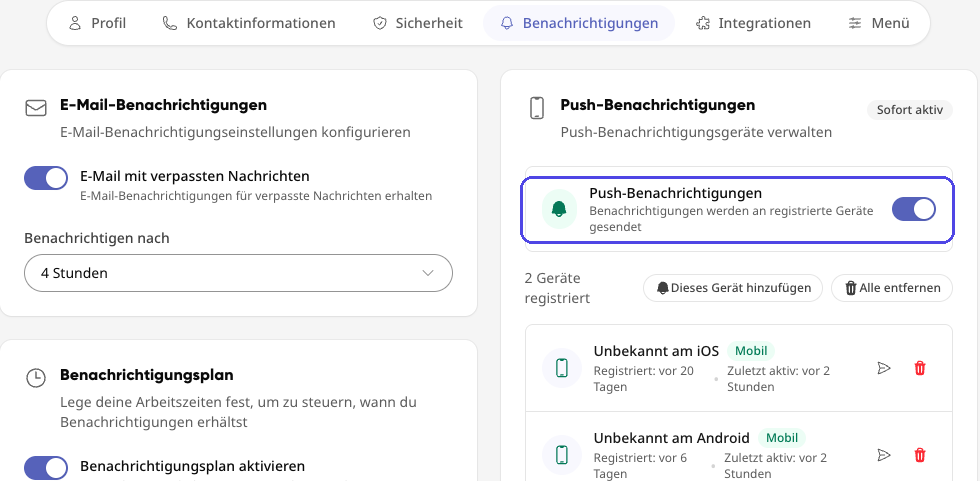Go to the Integrationen tab
This screenshot has height=481, width=980.
[753, 23]
